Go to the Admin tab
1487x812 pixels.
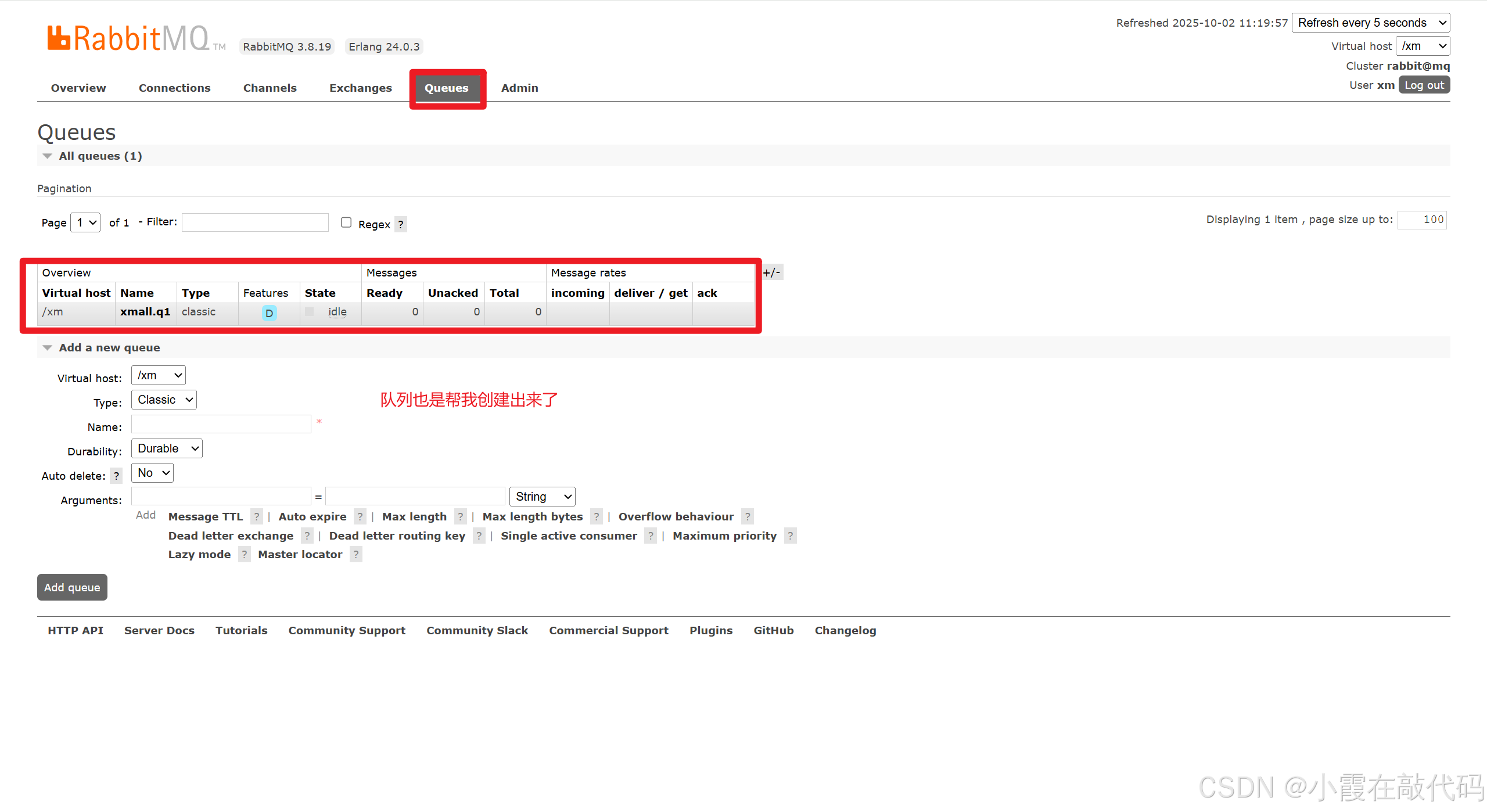[519, 88]
